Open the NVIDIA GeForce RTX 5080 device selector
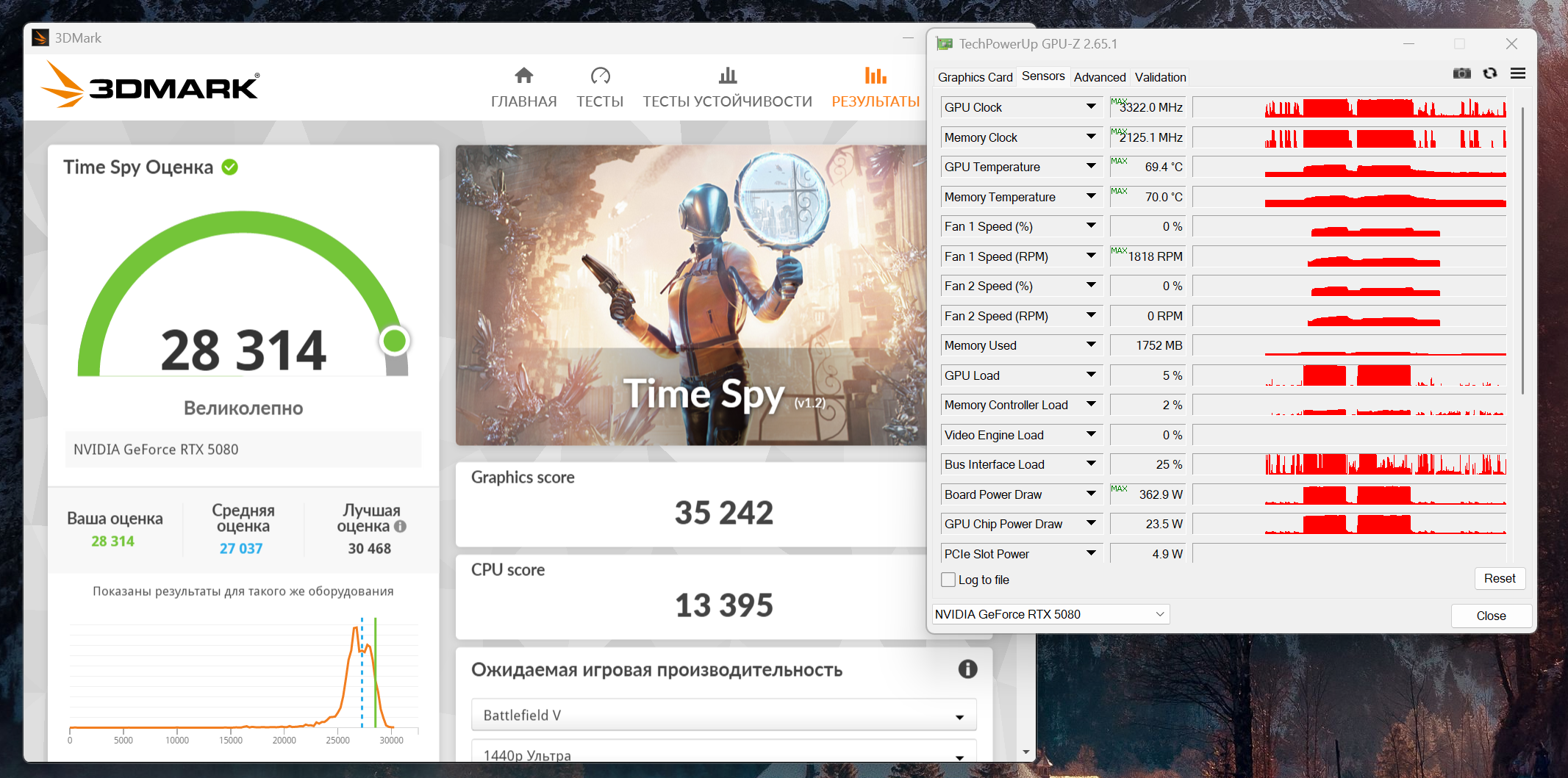Viewport: 1568px width, 778px height. (x=1050, y=614)
